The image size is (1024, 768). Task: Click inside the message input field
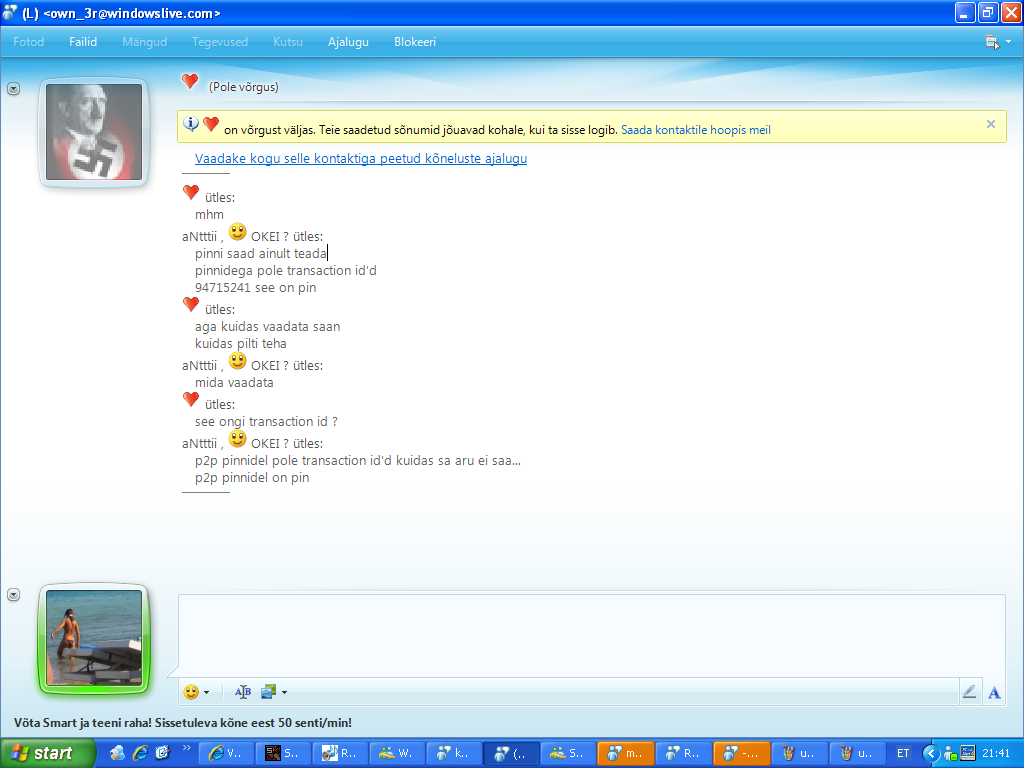tap(590, 635)
